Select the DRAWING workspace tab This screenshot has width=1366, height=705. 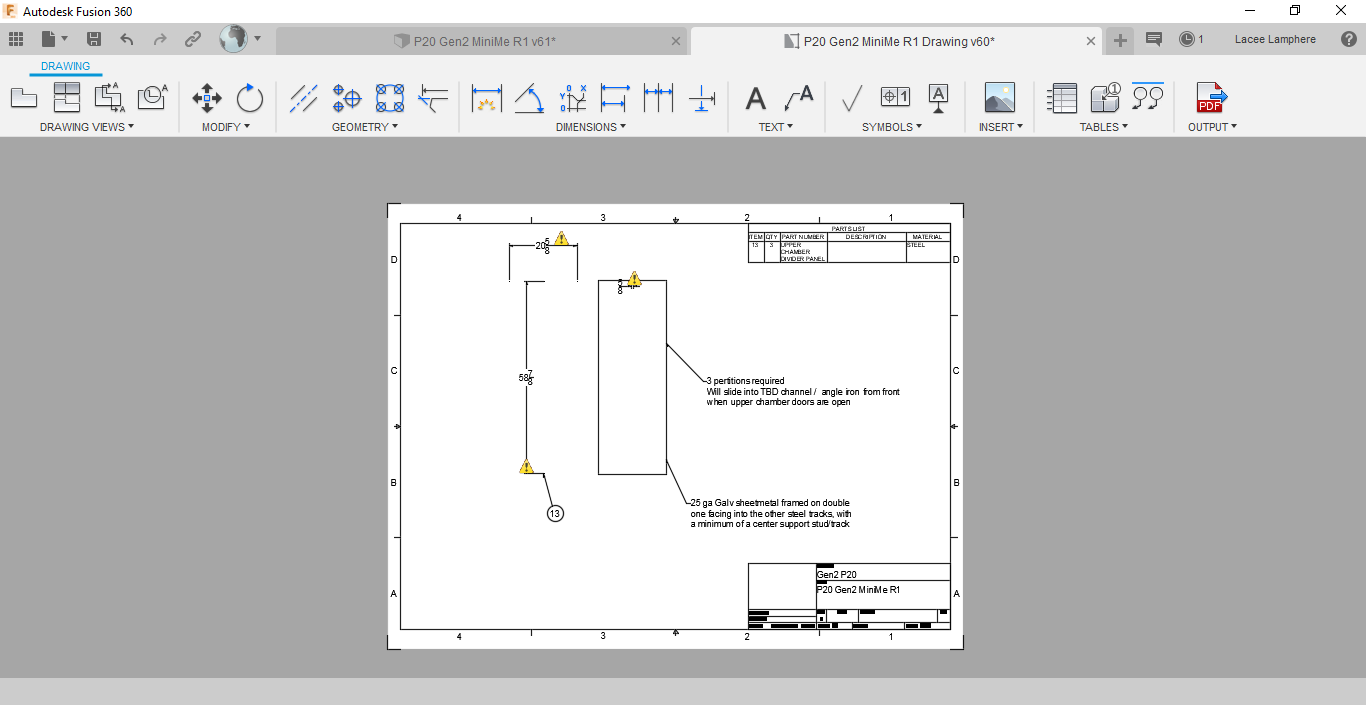65,66
